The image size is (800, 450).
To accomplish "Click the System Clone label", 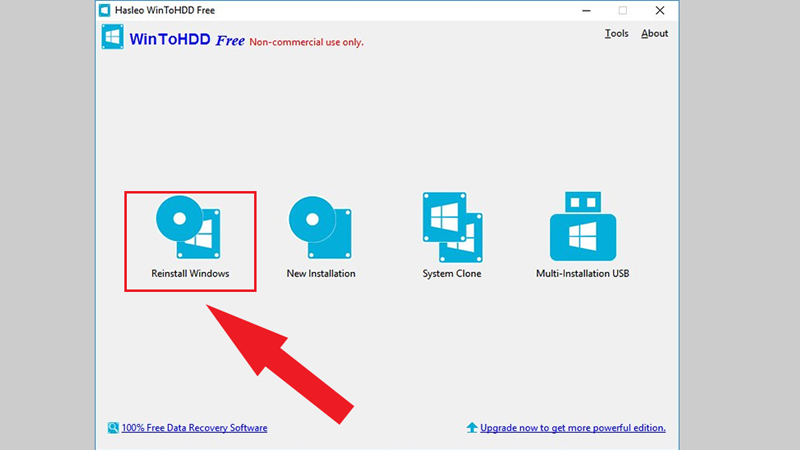I will pos(452,273).
